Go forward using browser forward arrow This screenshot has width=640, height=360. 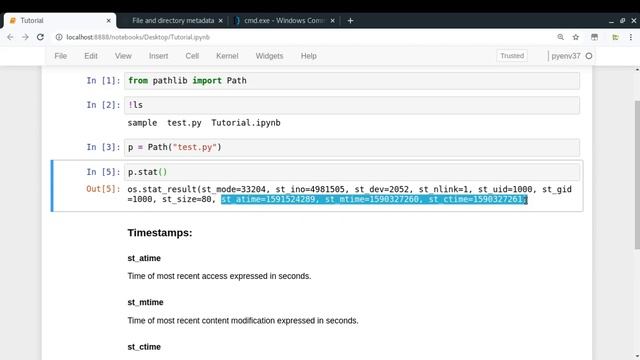(25, 37)
